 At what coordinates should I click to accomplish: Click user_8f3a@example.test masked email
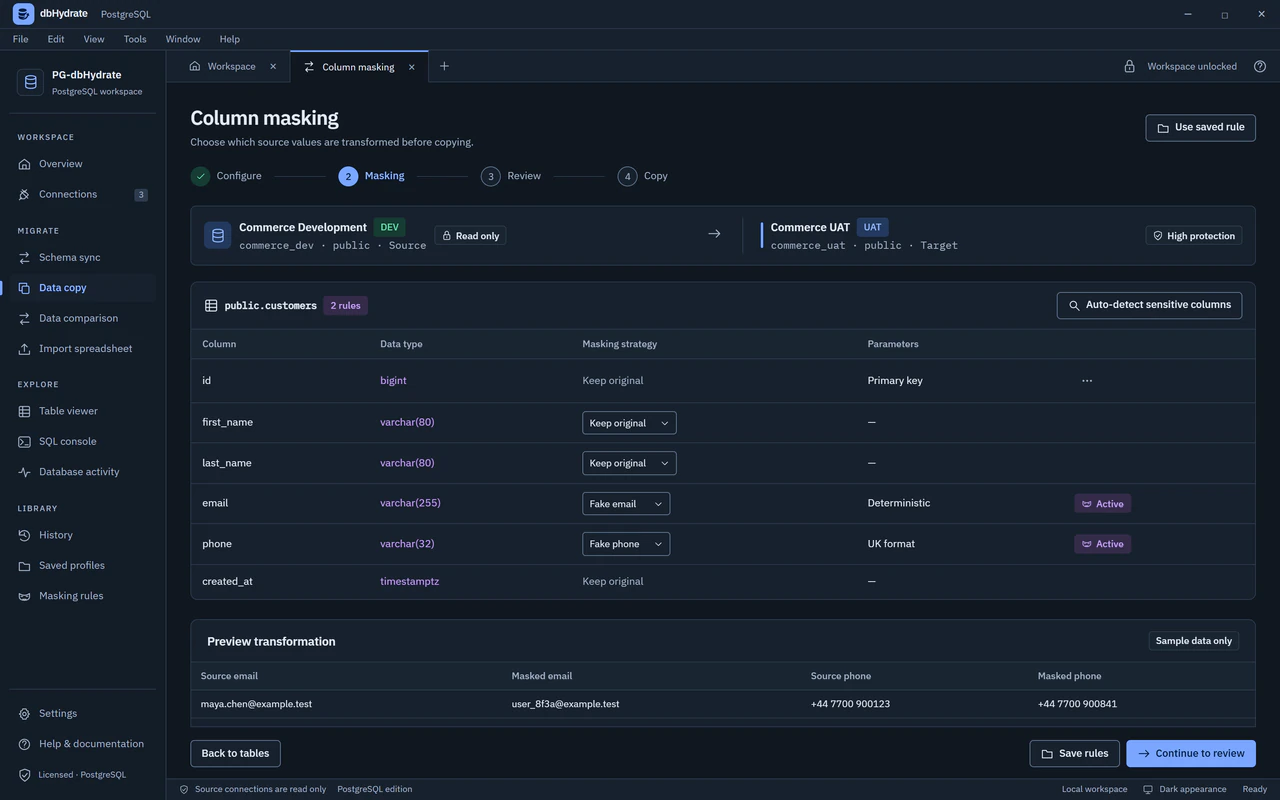[x=565, y=704]
